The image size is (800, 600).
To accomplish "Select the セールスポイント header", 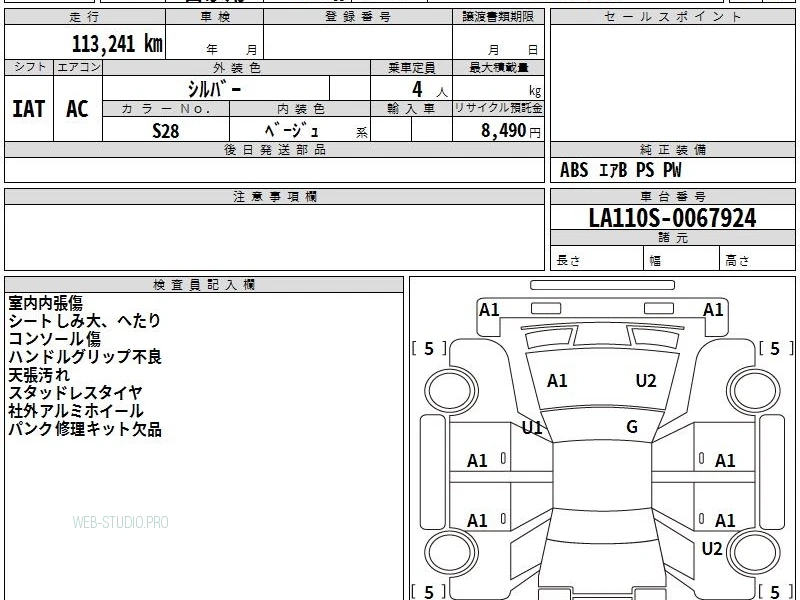I will (x=672, y=17).
